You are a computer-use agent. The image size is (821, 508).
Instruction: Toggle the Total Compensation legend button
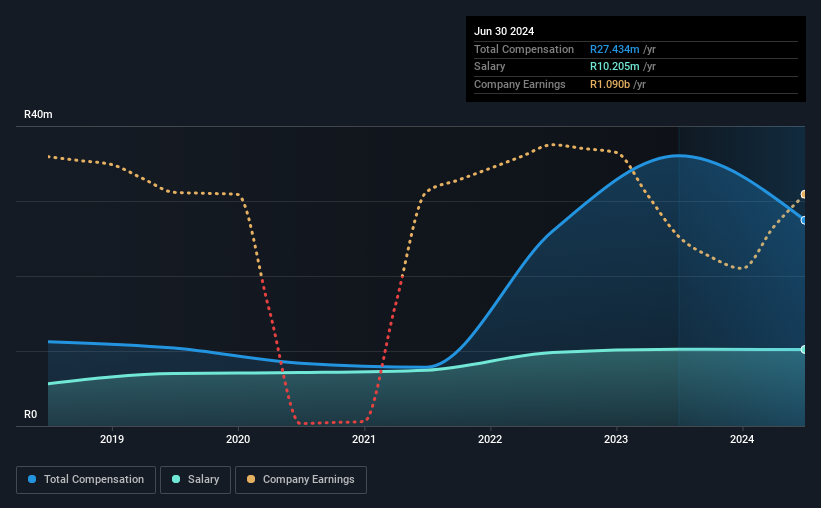(86, 480)
